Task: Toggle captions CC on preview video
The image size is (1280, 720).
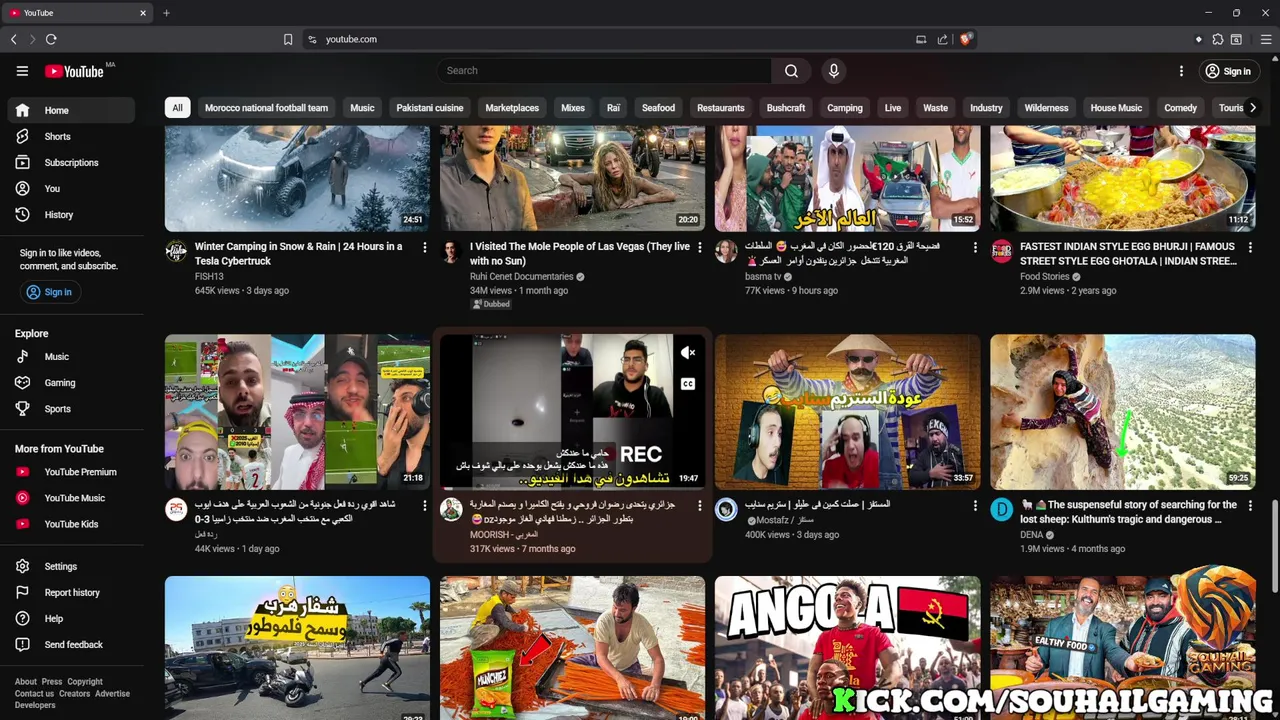Action: (x=688, y=384)
